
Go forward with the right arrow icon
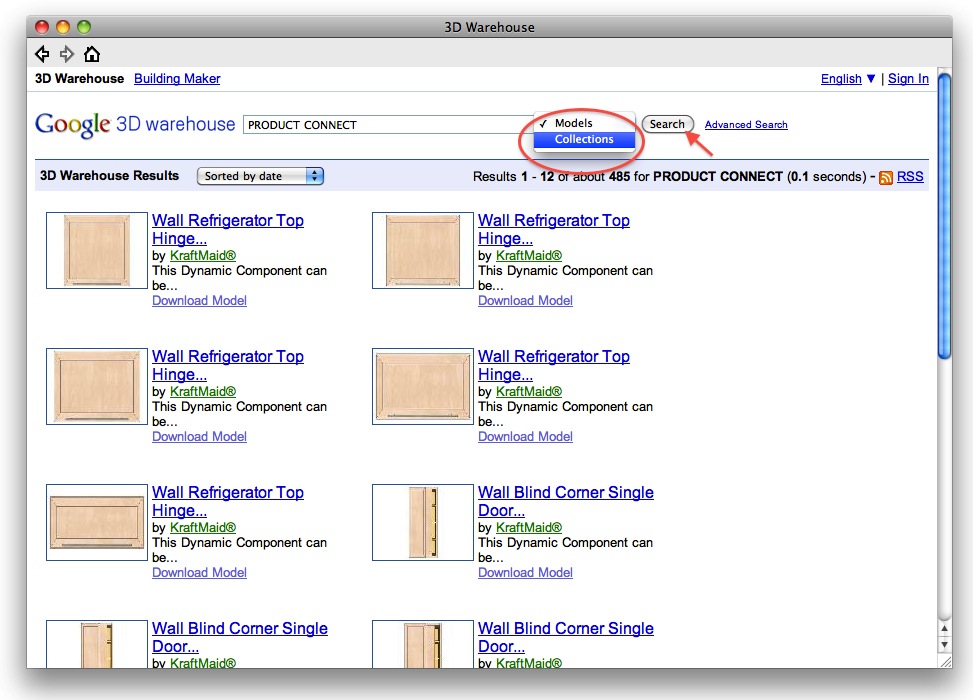(67, 54)
